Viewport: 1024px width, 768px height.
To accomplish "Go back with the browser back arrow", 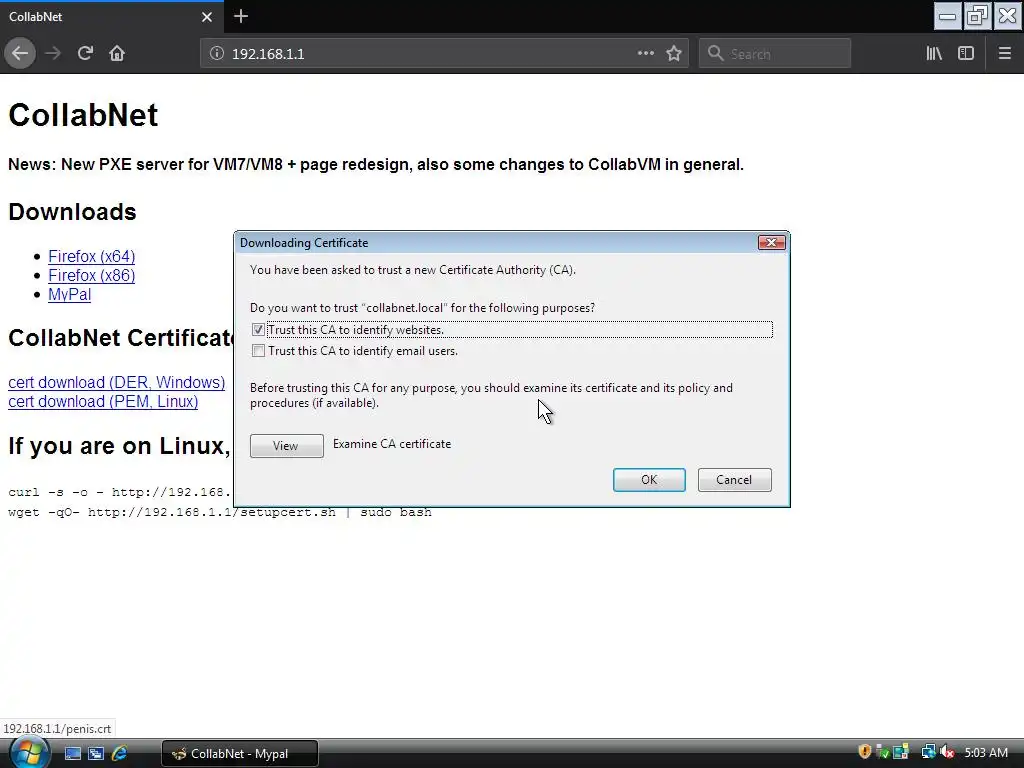I will pyautogui.click(x=20, y=54).
